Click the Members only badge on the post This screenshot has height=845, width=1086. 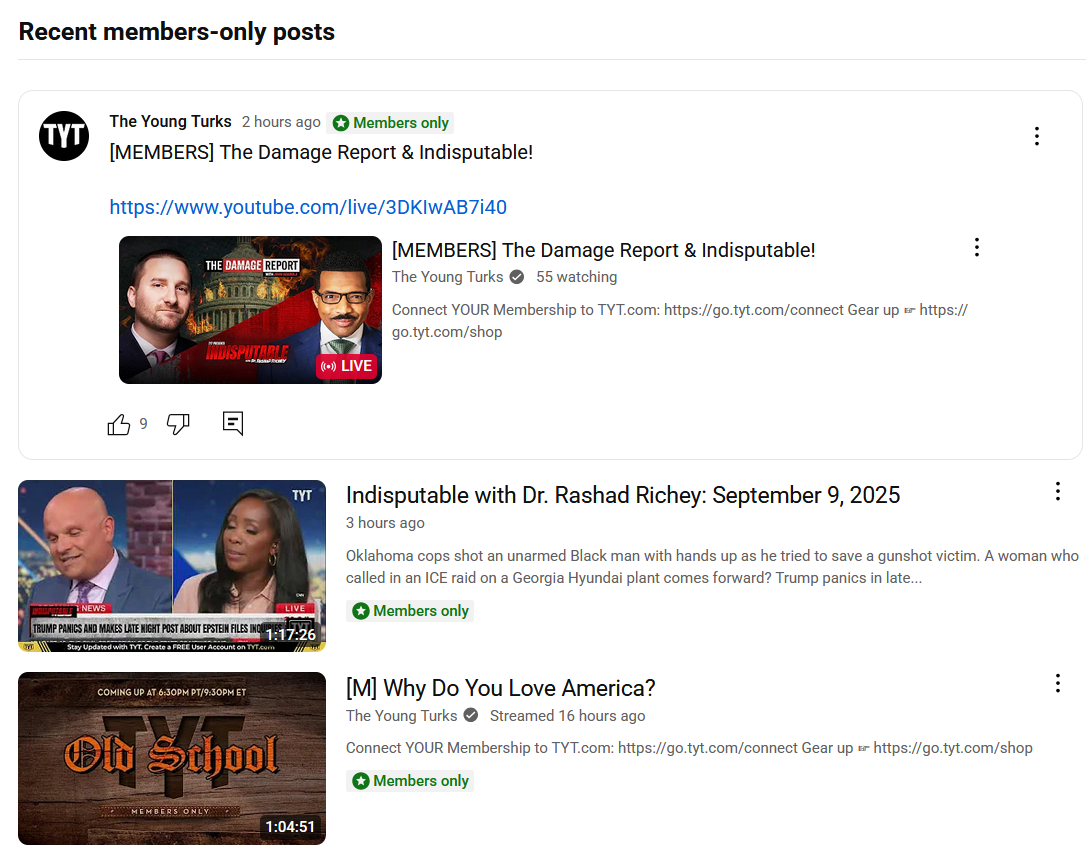click(391, 123)
